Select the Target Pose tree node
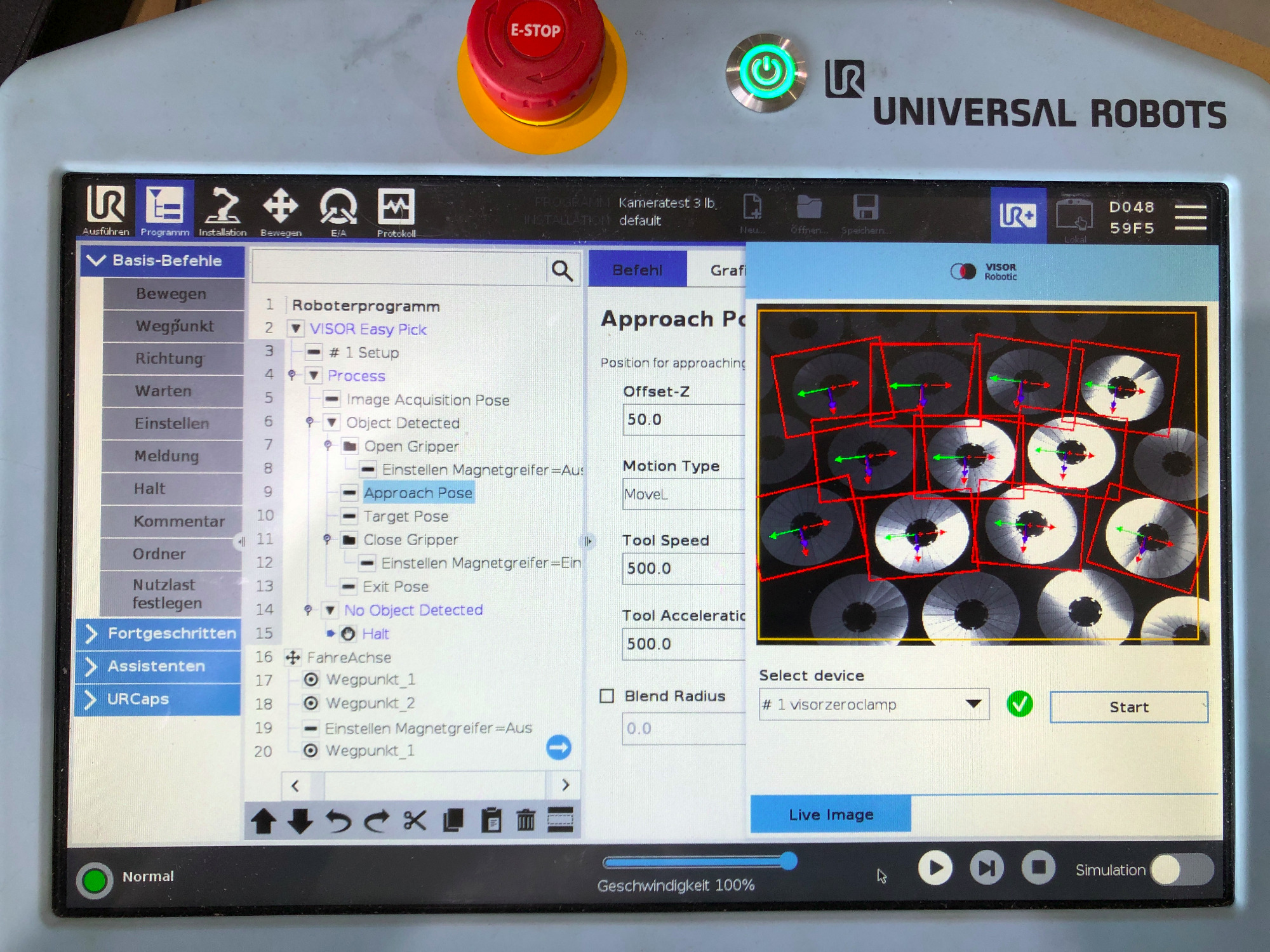Image resolution: width=1270 pixels, height=952 pixels. tap(406, 516)
